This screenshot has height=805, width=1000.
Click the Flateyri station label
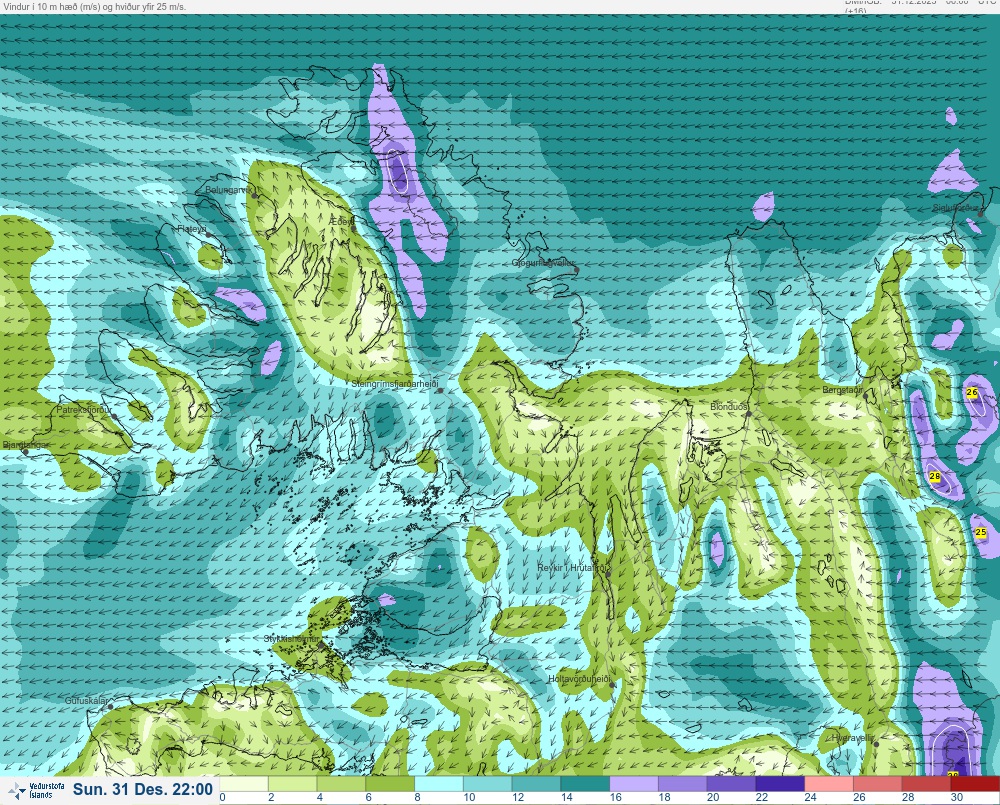coord(192,228)
